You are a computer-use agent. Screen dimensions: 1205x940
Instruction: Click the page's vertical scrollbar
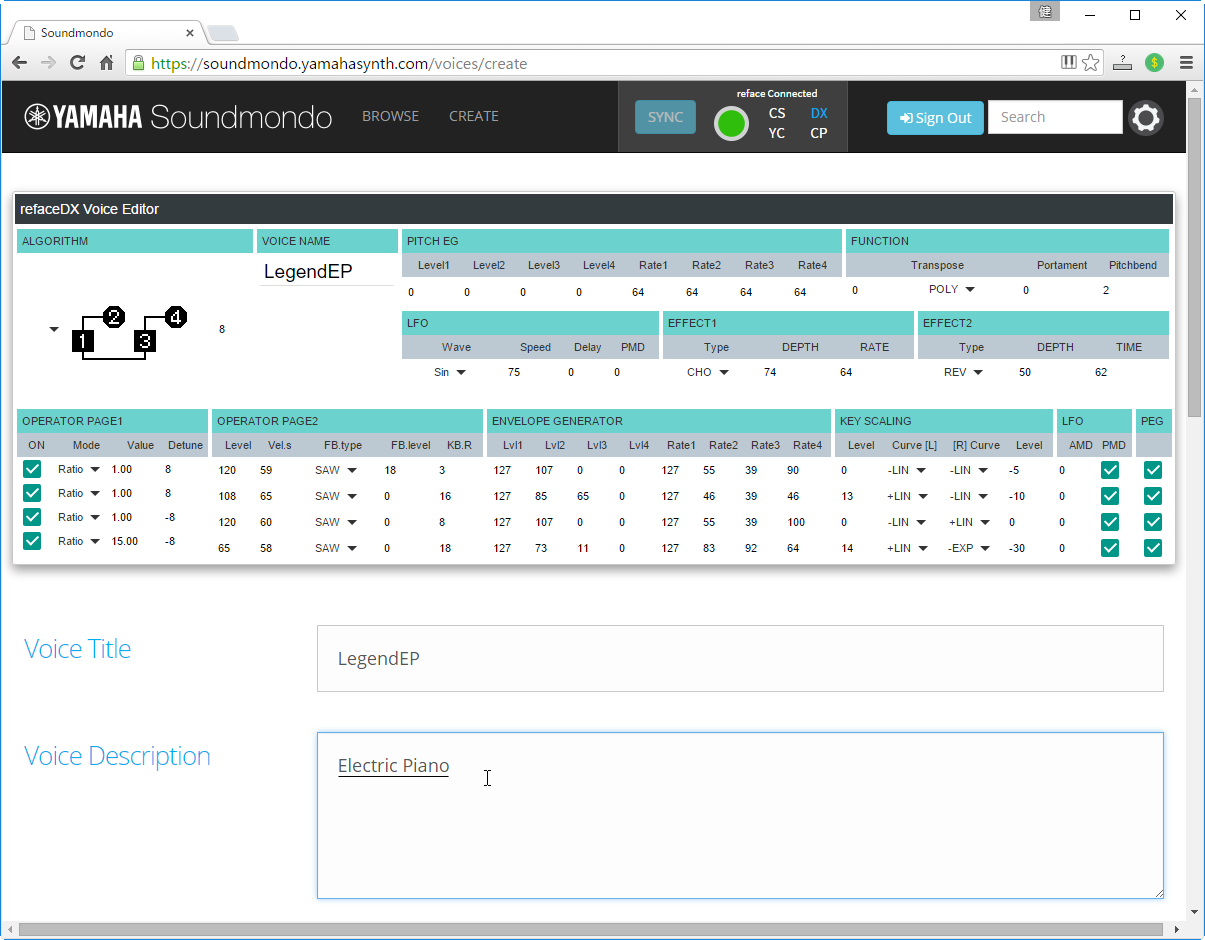[1195, 258]
